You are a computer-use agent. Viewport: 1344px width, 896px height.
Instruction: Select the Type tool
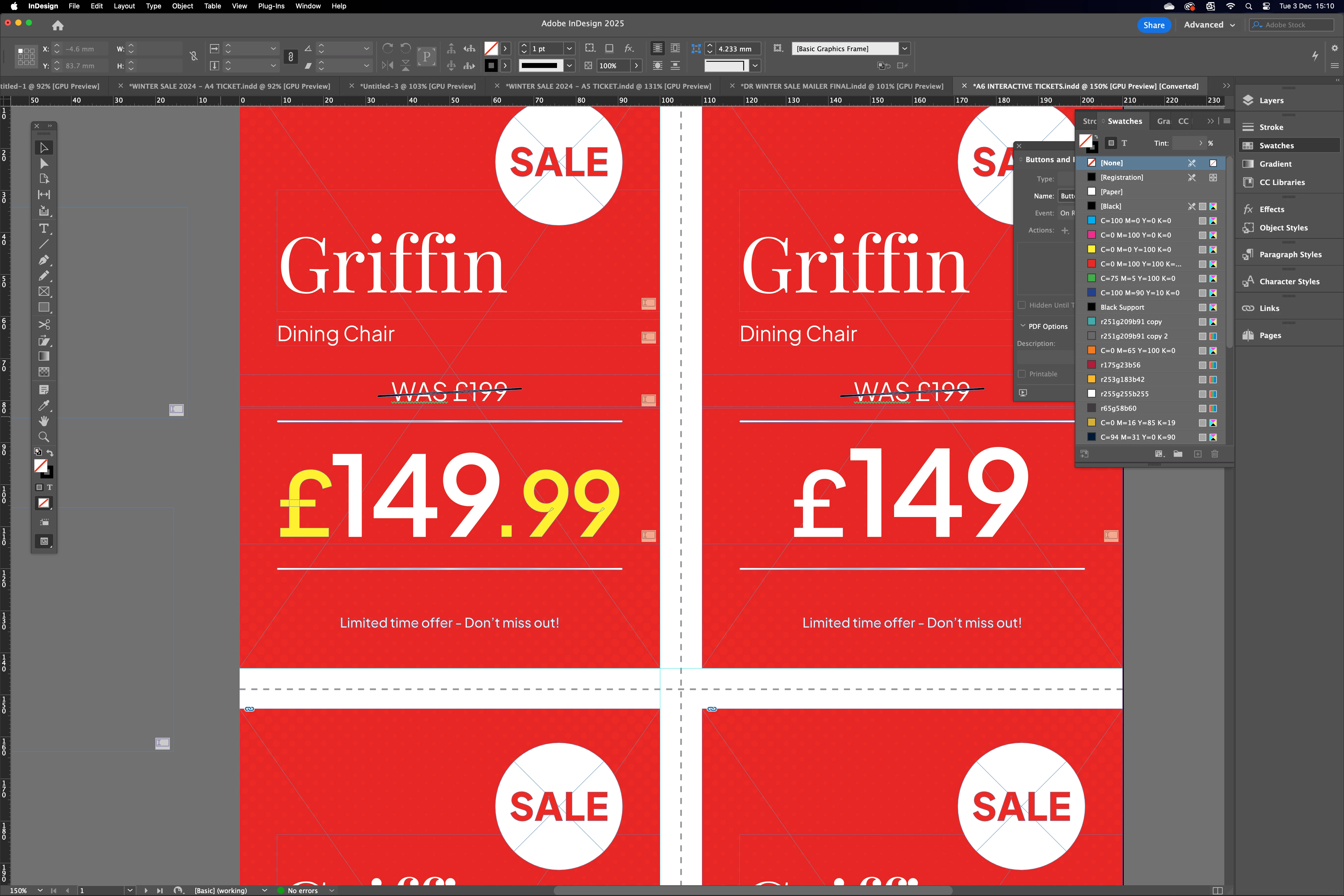pyautogui.click(x=44, y=229)
